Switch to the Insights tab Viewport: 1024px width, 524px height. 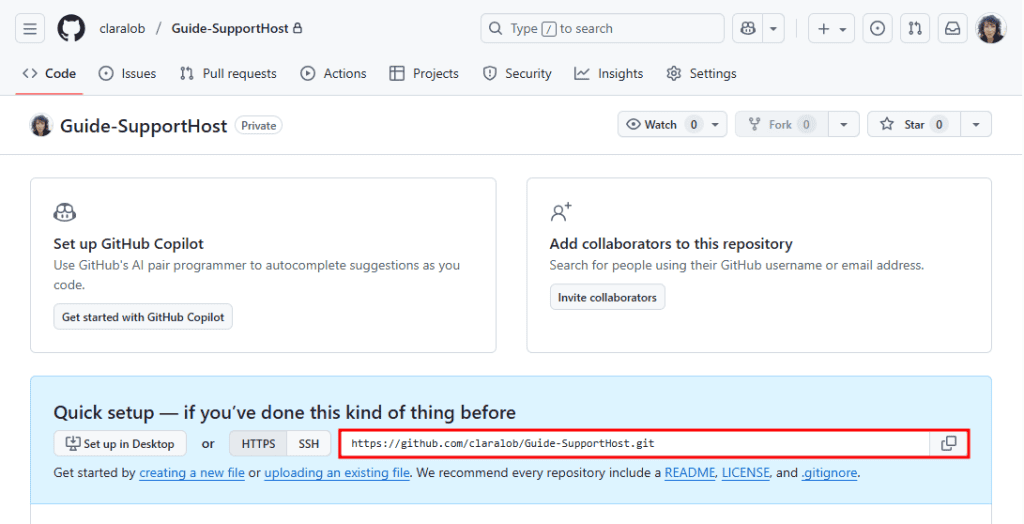609,74
